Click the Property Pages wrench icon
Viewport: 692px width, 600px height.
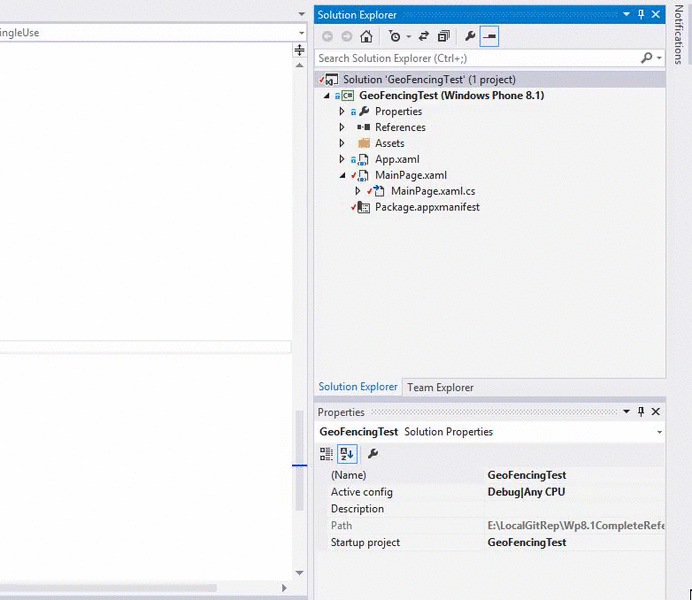pyautogui.click(x=373, y=454)
